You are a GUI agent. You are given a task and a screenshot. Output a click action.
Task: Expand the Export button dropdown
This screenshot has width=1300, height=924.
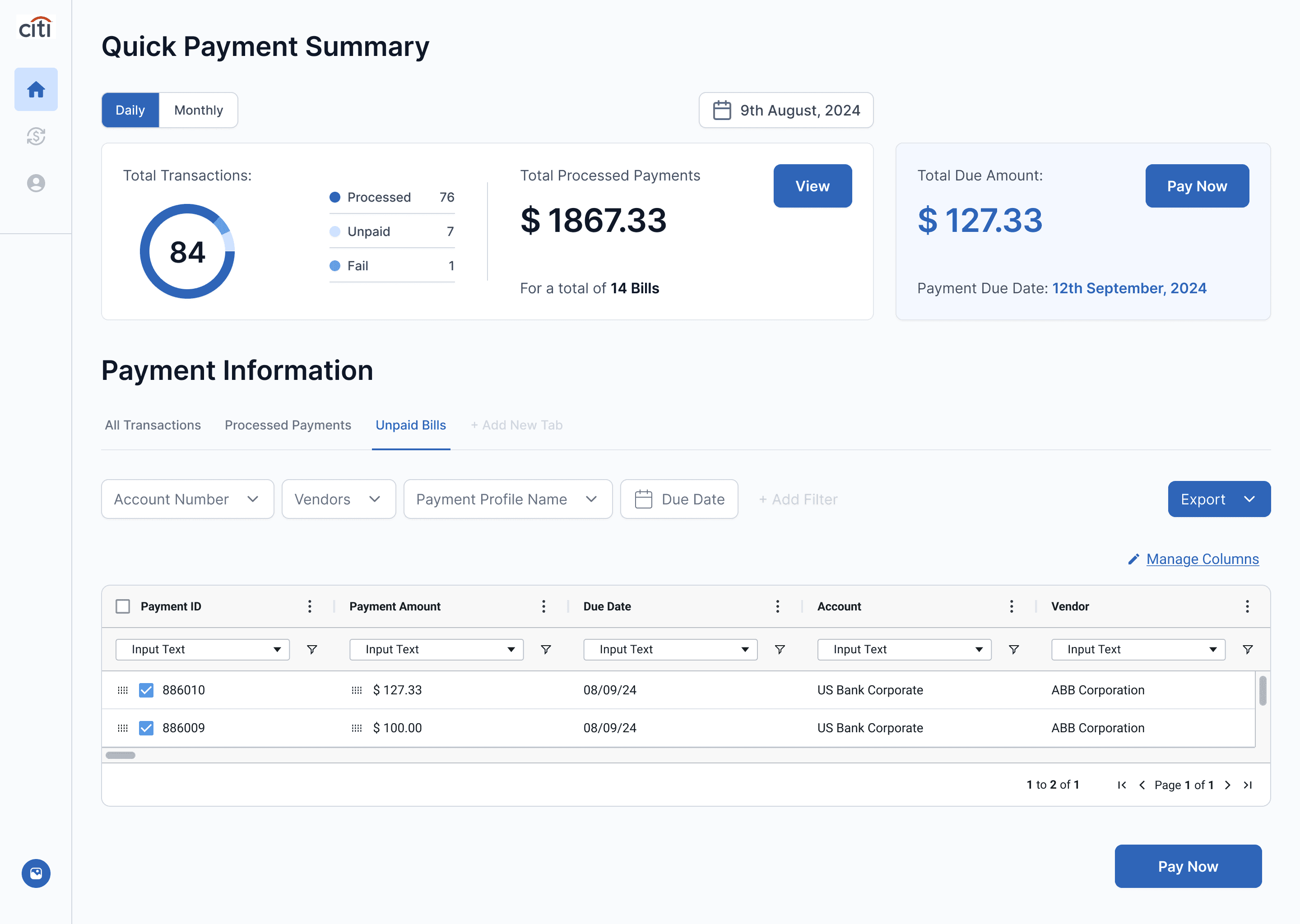(x=1219, y=499)
